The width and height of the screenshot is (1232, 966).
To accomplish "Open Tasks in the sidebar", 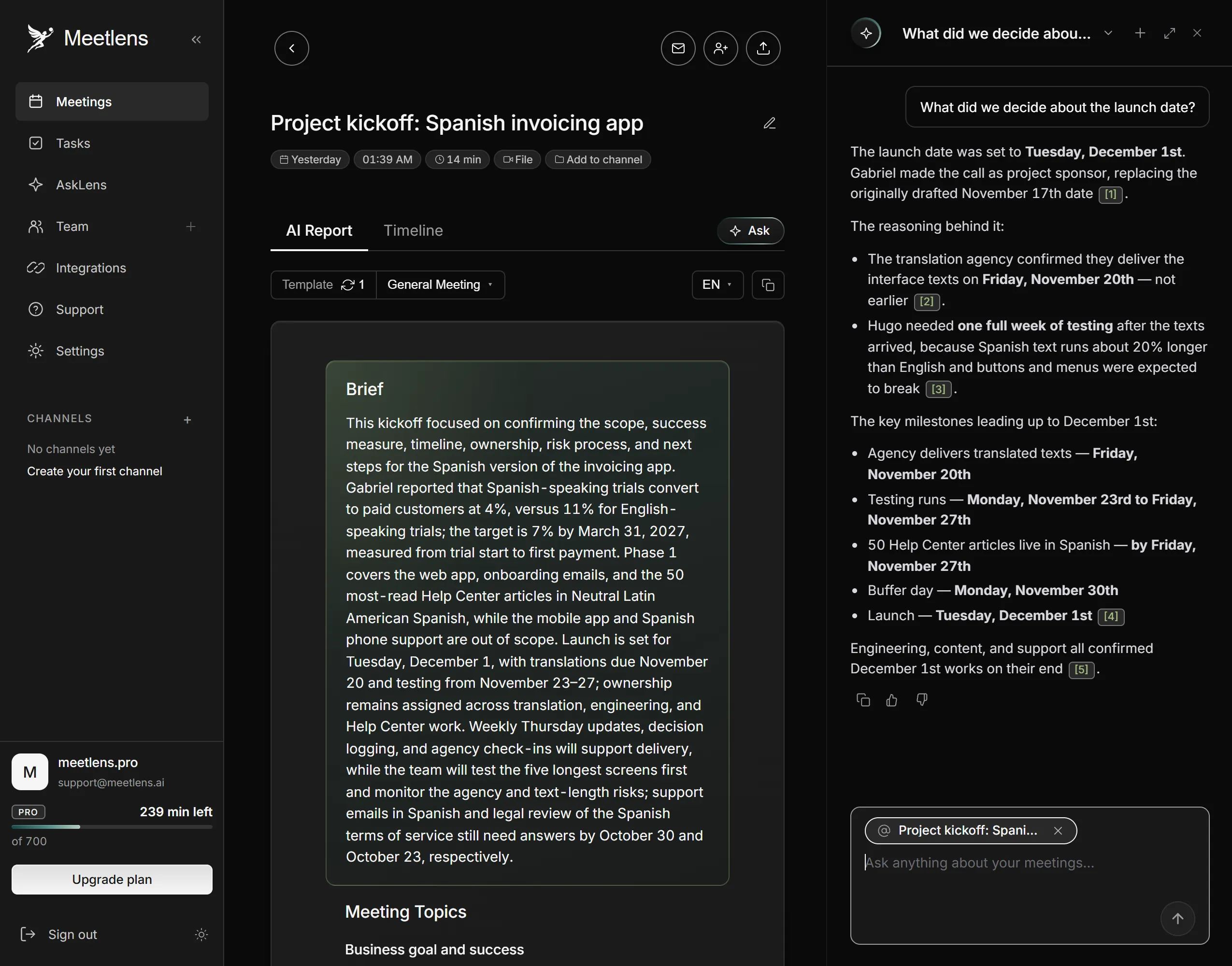I will click(x=112, y=143).
